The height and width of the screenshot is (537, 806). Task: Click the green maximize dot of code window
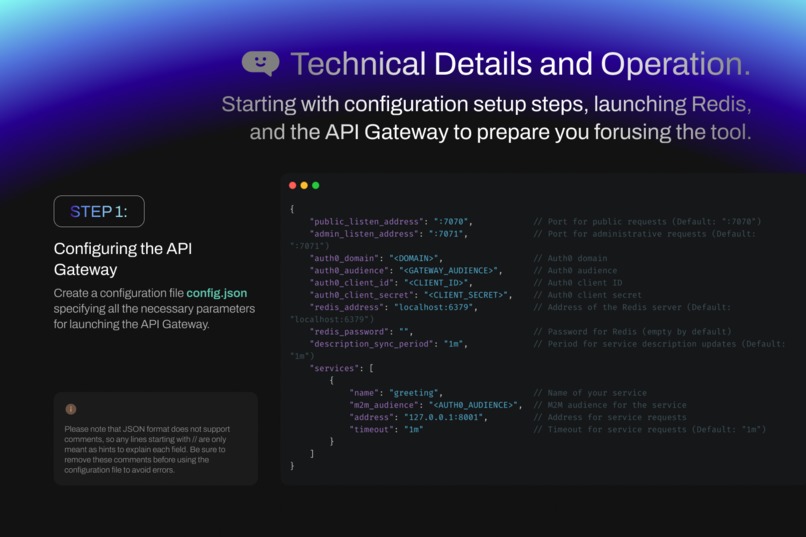pos(316,186)
